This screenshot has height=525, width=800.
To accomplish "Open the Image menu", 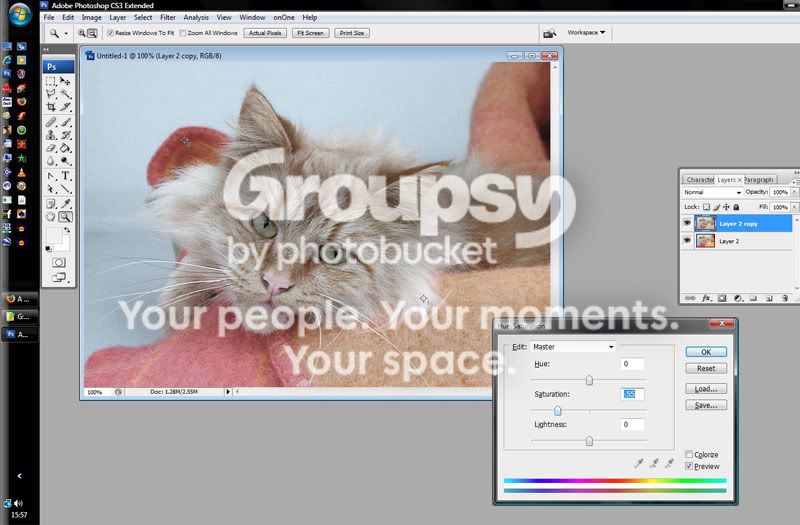I will click(x=91, y=17).
